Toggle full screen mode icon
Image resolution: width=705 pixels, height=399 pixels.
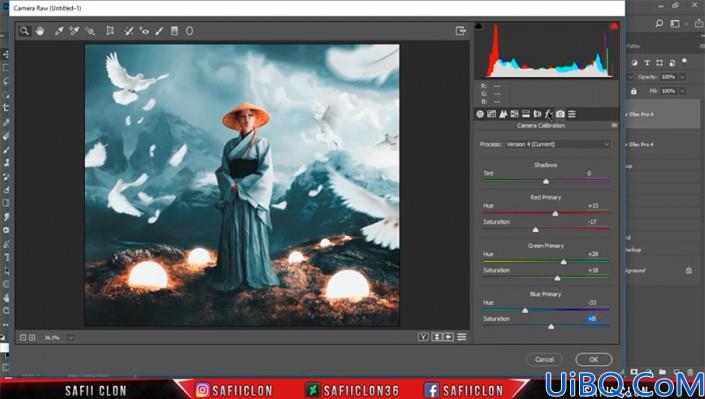[x=460, y=31]
